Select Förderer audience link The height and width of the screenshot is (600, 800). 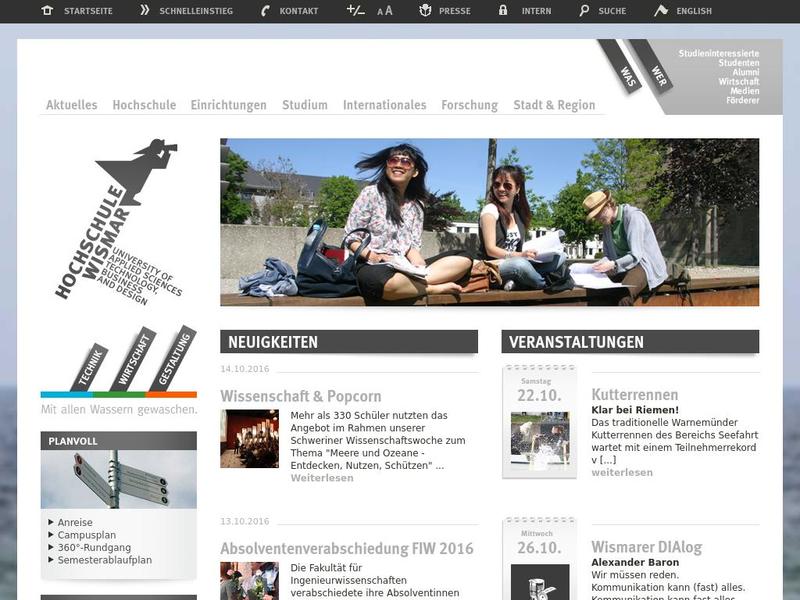point(743,100)
